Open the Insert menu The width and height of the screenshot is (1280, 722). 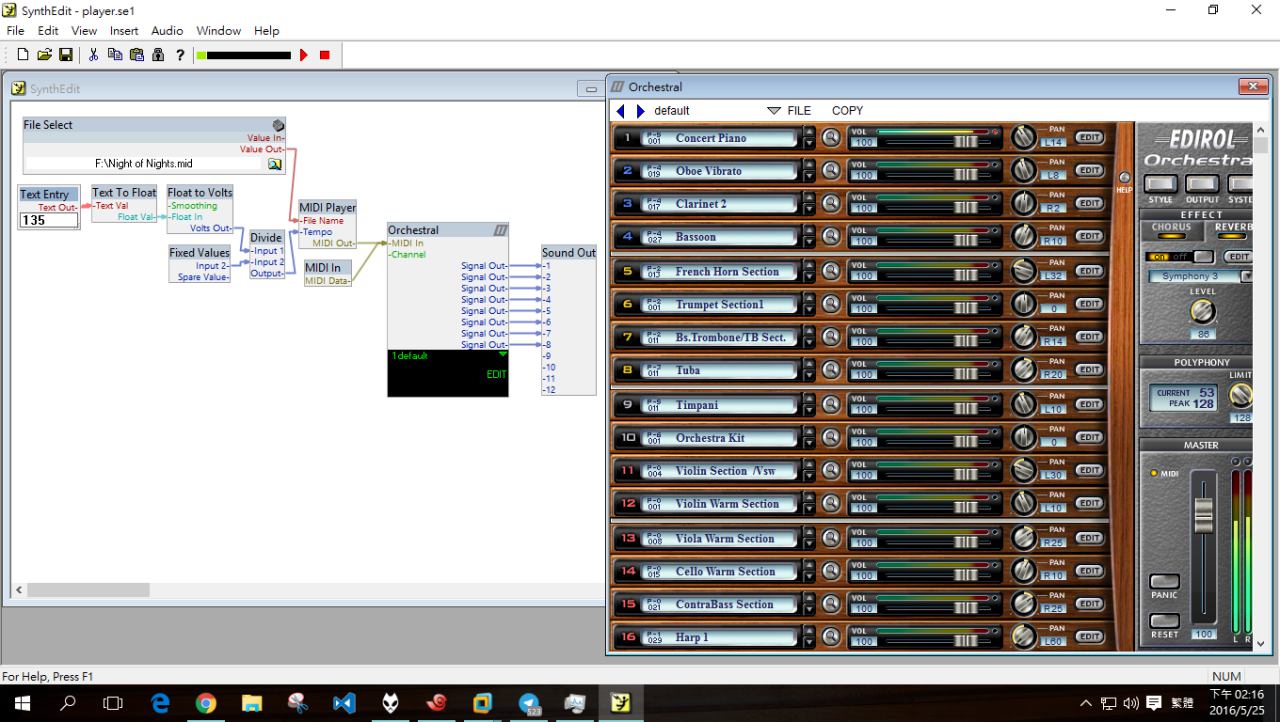click(x=124, y=31)
